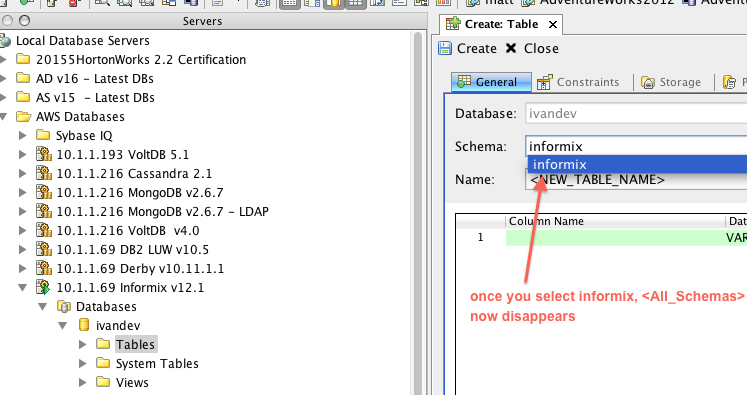Viewport: 747px width, 395px height.
Task: Select the 10.1.1.216 MongoDB v2.6.7 - LDAP entry
Action: [x=162, y=212]
